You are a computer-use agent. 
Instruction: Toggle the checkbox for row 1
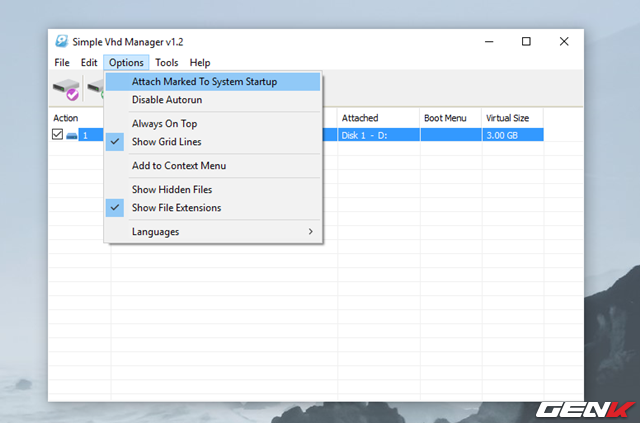[58, 134]
